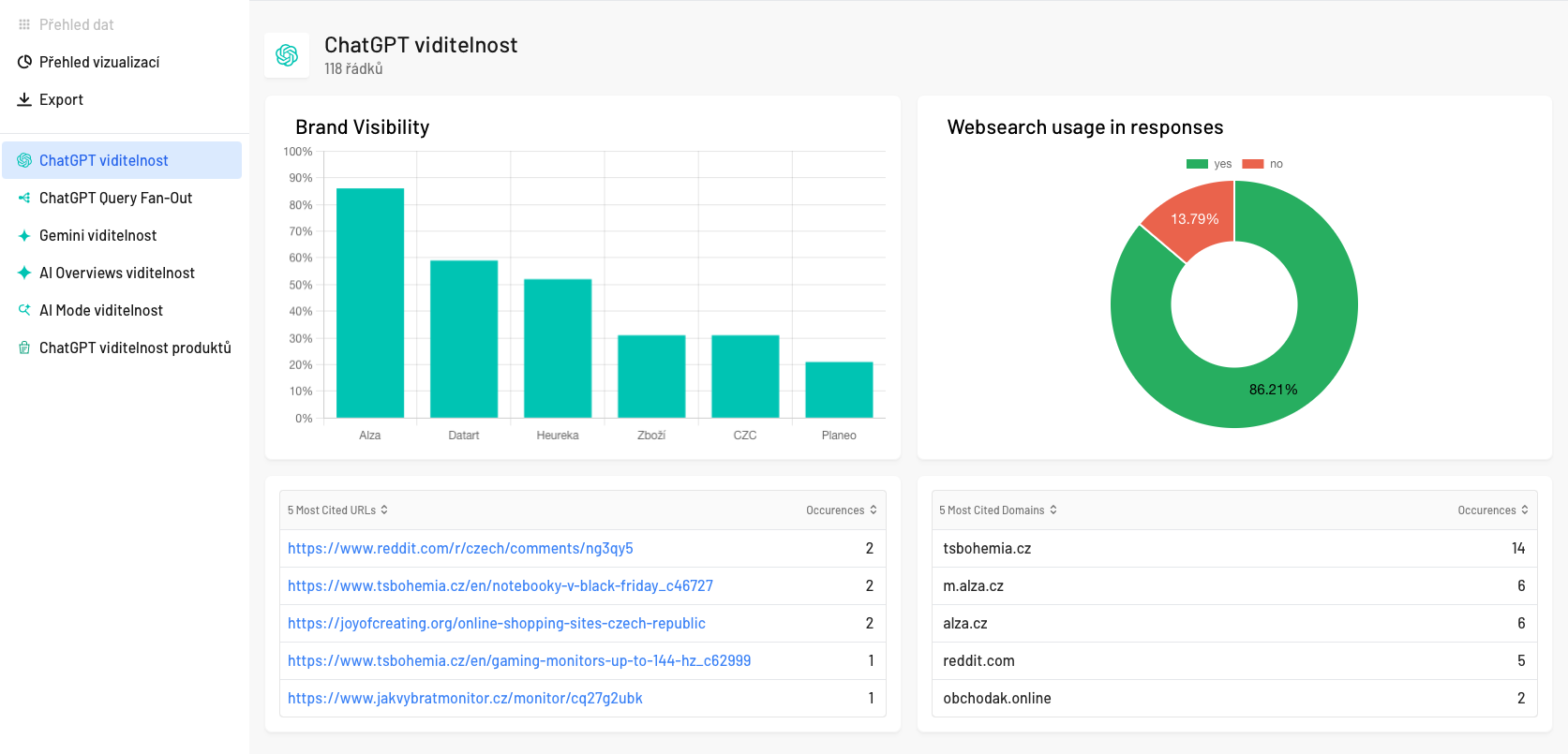Open the reddit.com czech comments link
1568x754 pixels.
(460, 548)
